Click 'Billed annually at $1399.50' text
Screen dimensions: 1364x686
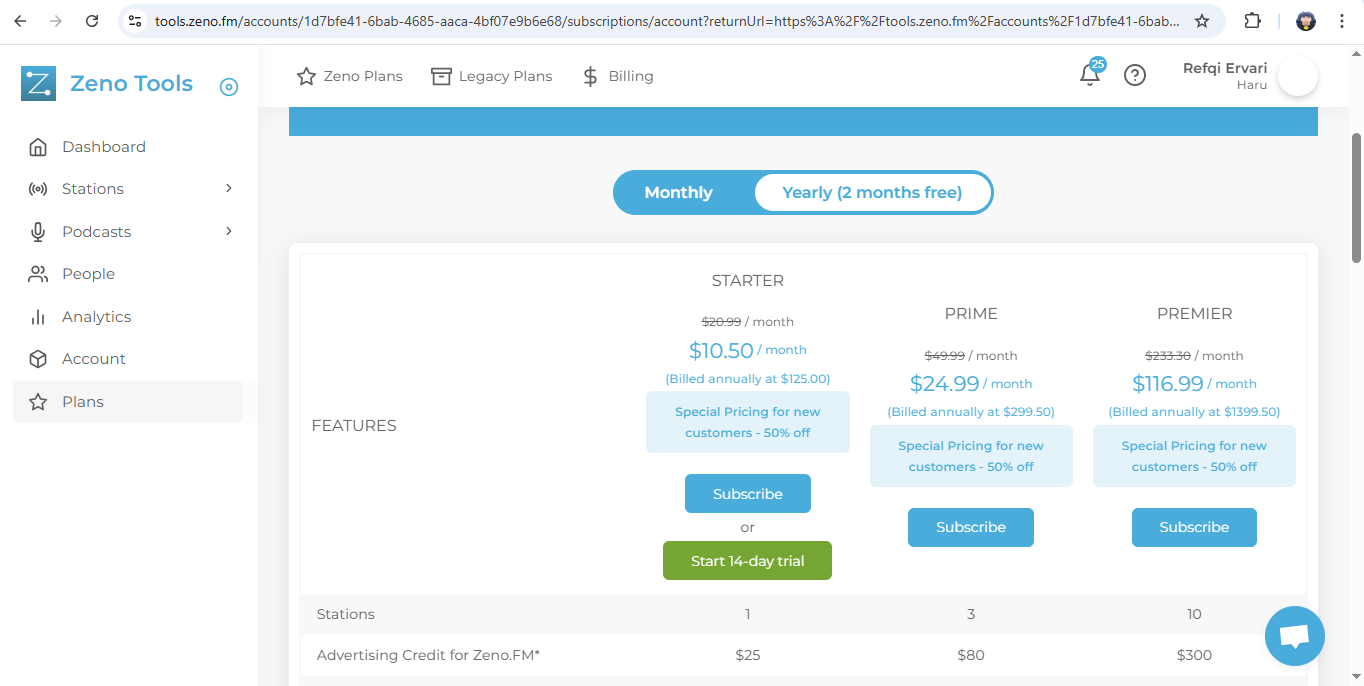tap(1194, 412)
